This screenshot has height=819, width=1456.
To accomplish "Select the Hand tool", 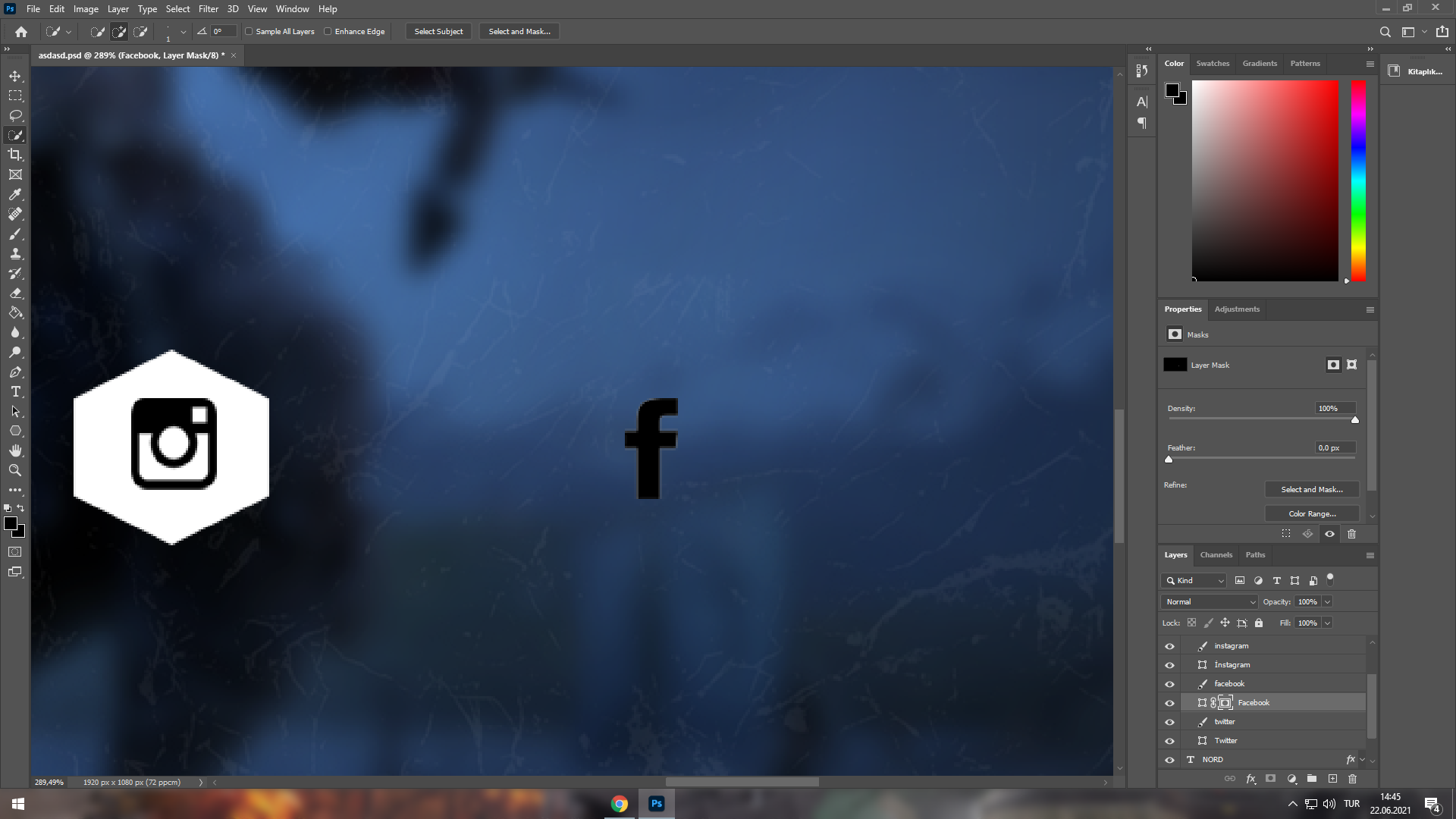I will 15,450.
